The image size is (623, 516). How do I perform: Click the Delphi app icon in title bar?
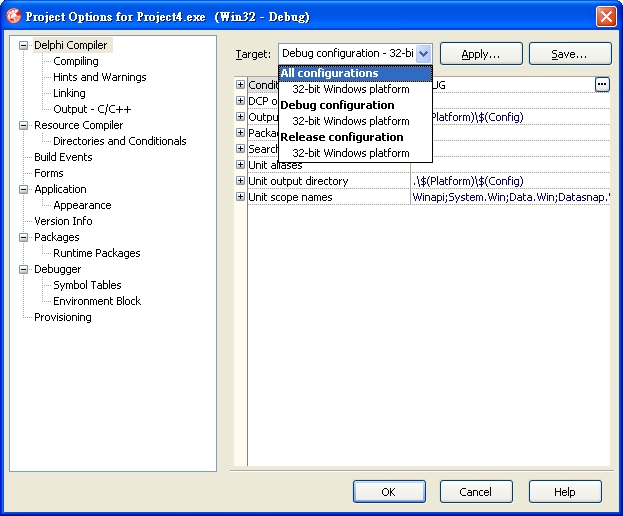tap(14, 16)
